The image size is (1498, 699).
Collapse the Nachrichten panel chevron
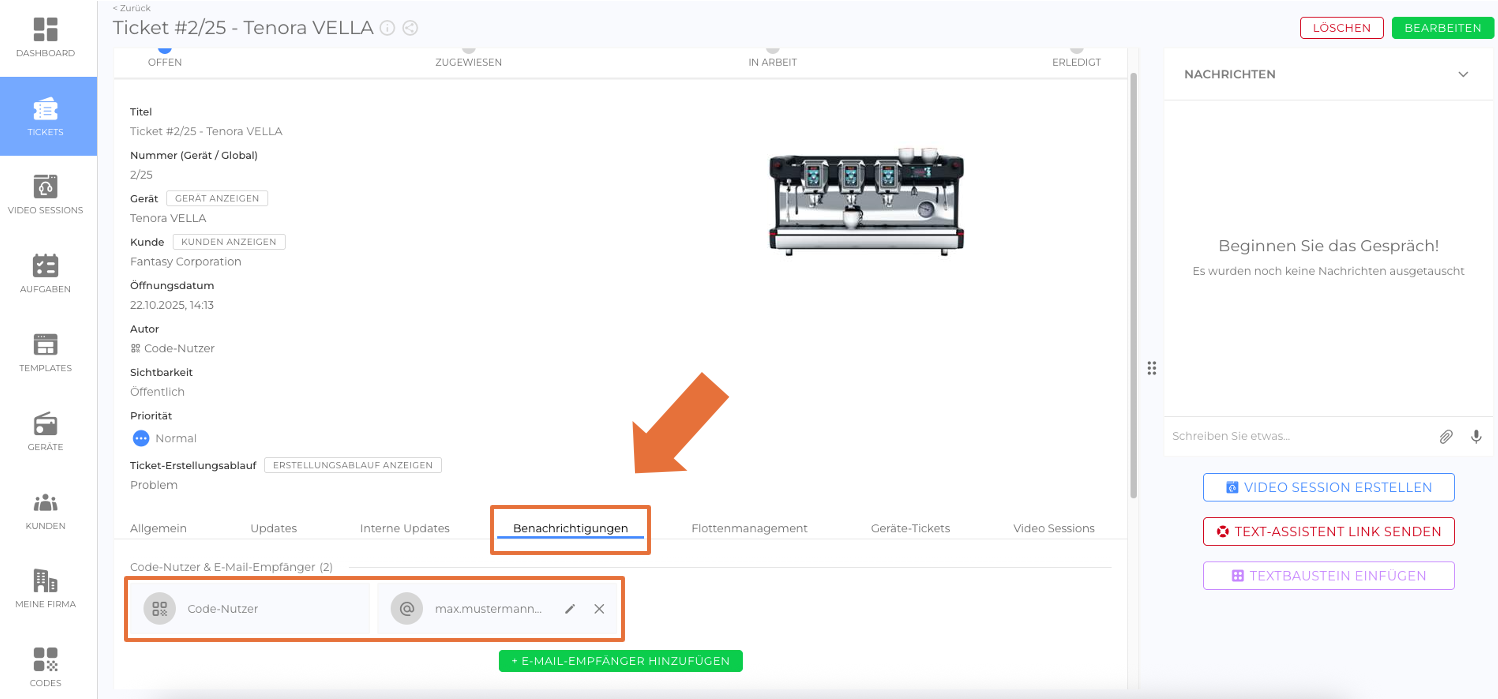click(1463, 75)
